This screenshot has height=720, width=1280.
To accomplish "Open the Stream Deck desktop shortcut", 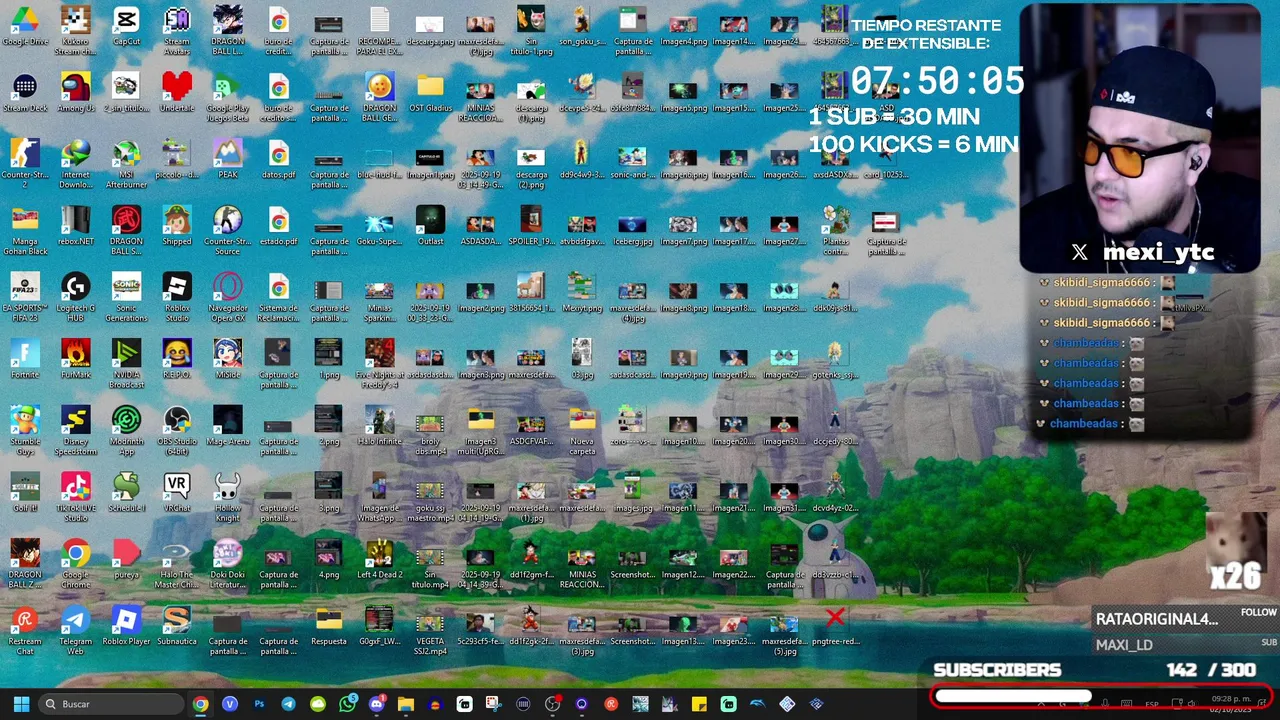I will click(x=25, y=94).
